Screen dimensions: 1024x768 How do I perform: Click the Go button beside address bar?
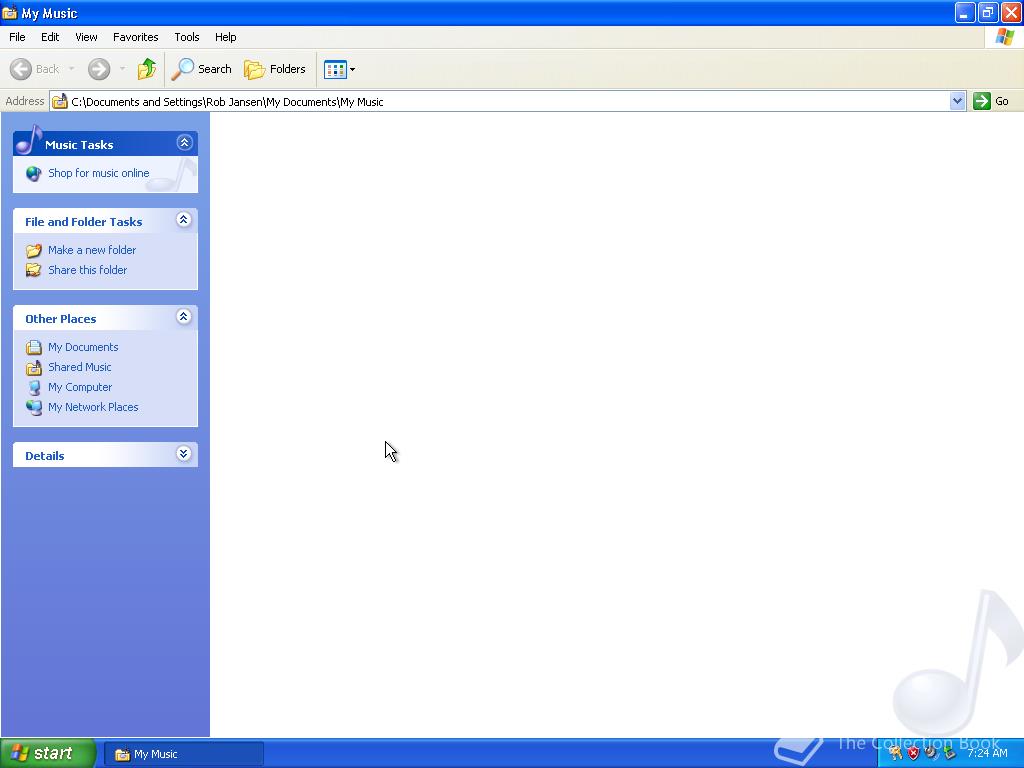tap(991, 101)
